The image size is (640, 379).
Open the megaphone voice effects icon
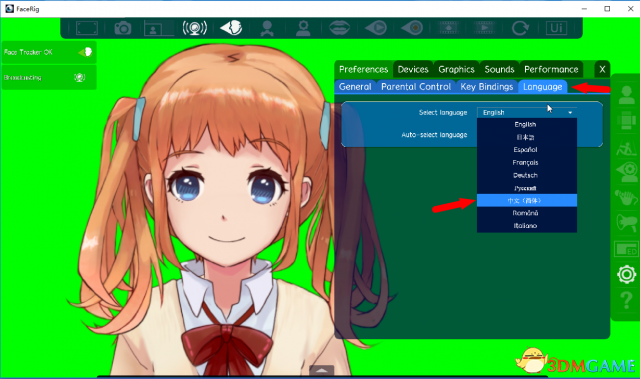click(627, 223)
